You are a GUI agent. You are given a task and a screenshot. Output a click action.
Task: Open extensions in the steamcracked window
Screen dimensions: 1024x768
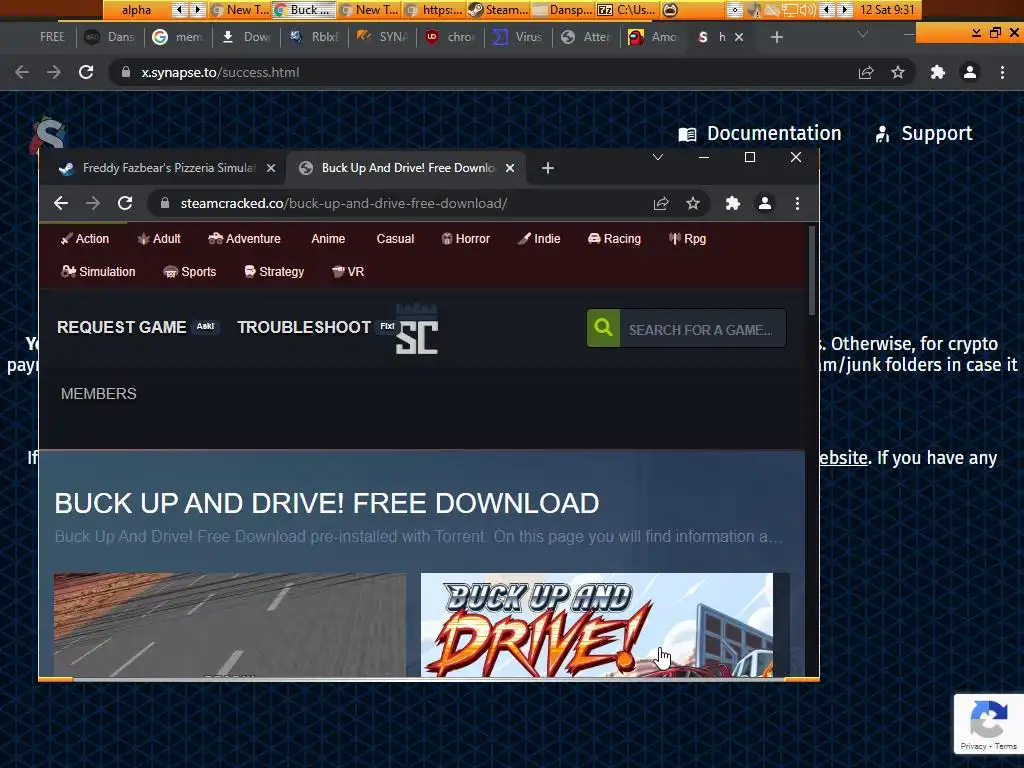coord(733,203)
